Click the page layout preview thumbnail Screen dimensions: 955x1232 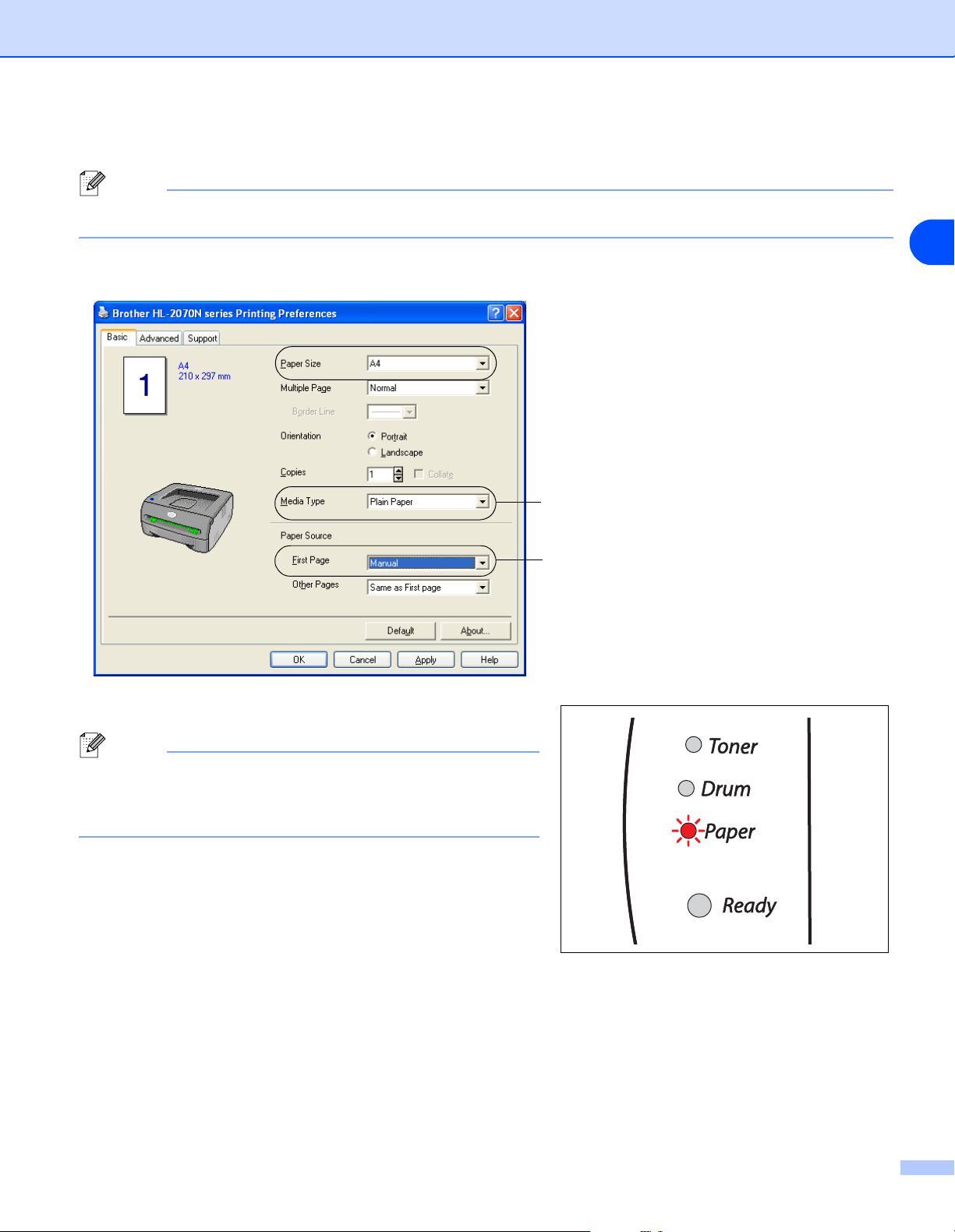145,385
